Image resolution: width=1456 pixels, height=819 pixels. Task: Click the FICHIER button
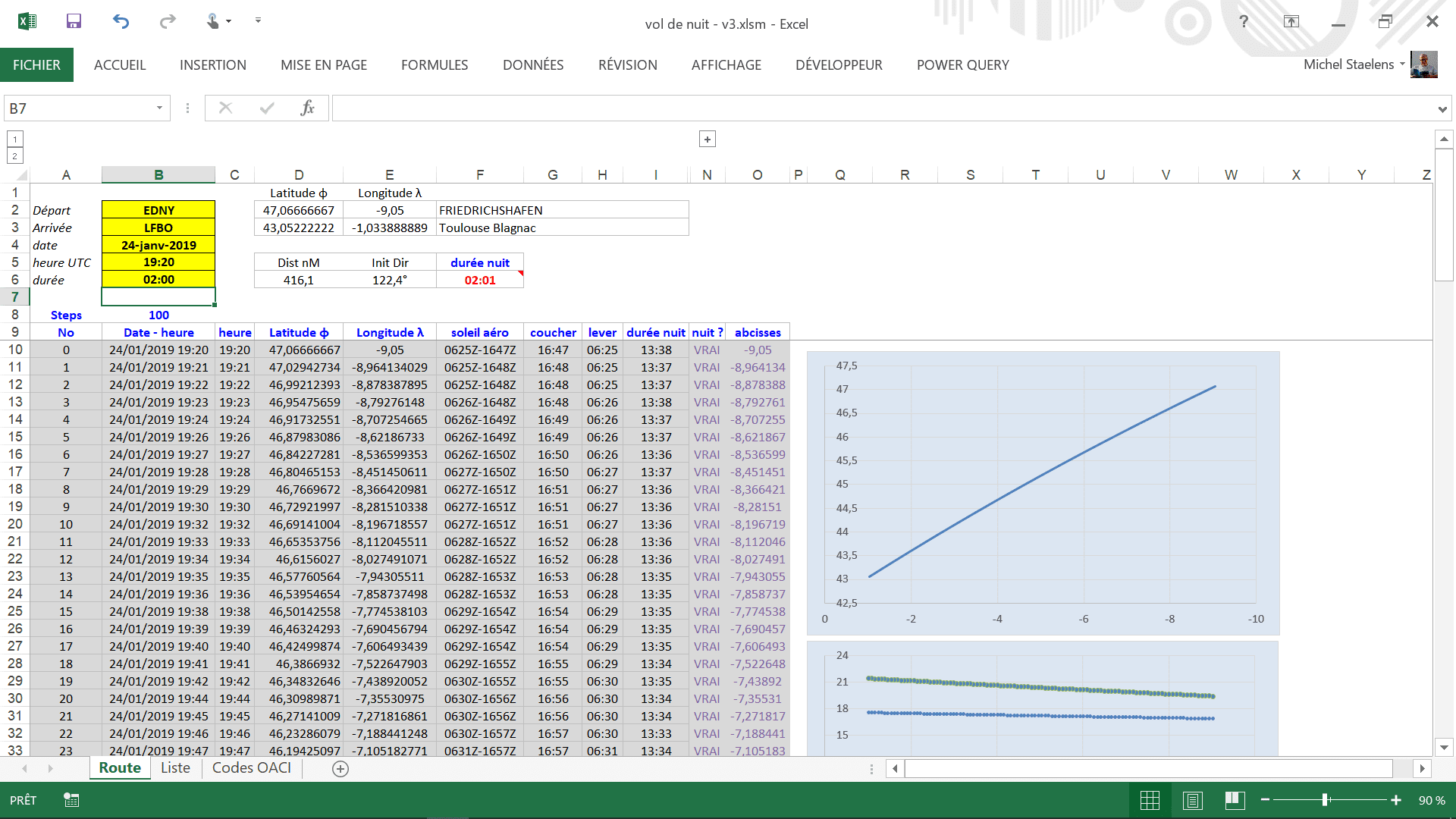pos(36,65)
